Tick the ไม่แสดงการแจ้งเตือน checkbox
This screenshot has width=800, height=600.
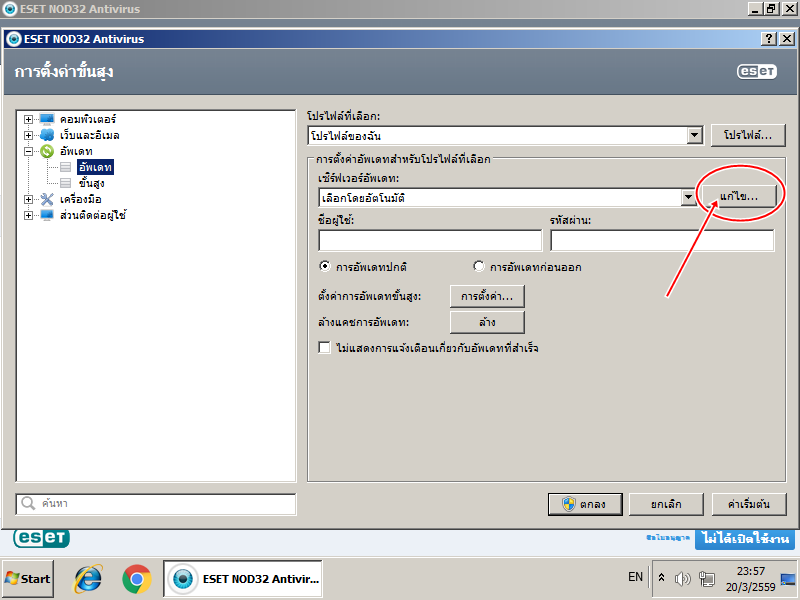324,348
